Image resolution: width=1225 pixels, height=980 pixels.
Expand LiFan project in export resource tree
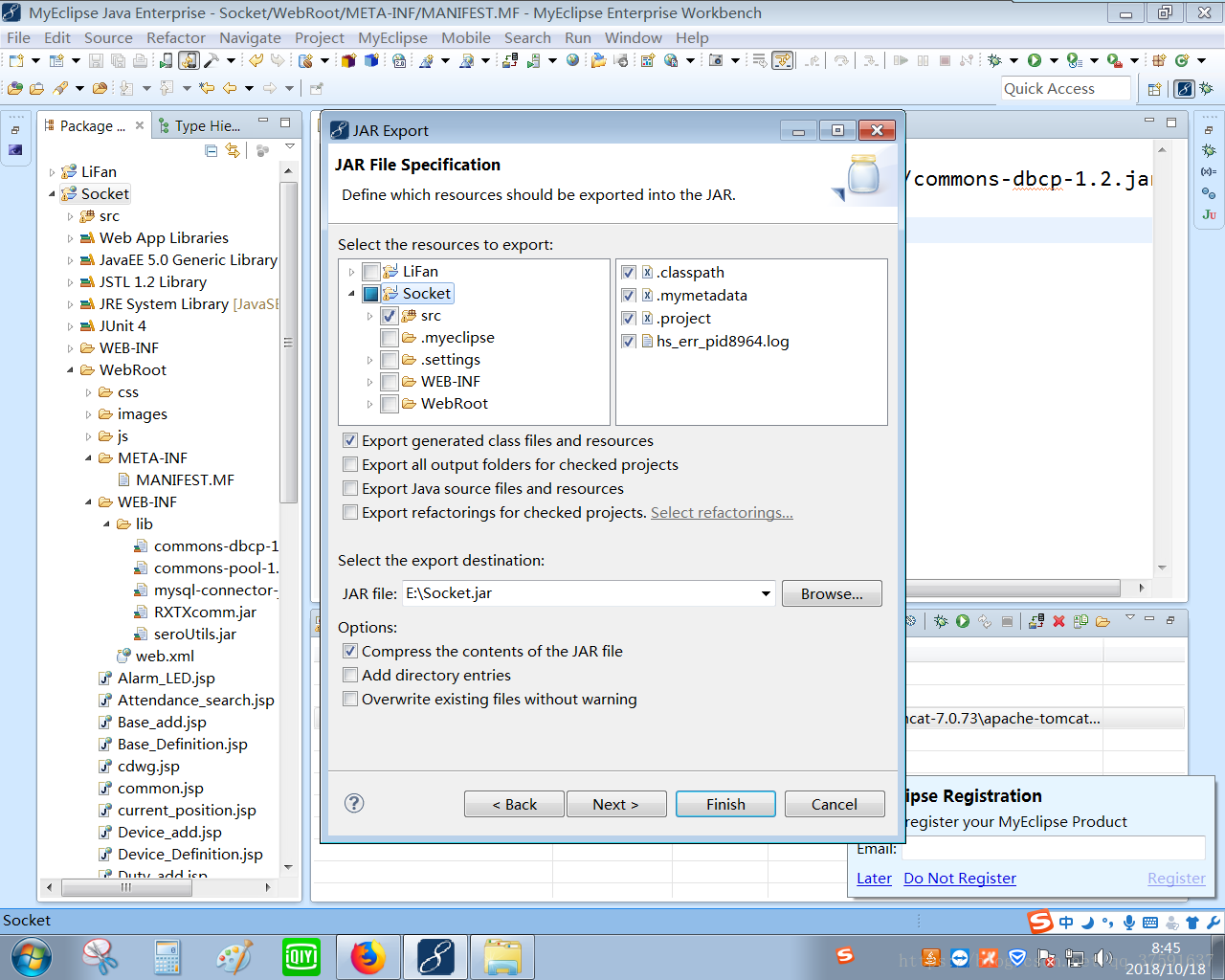coord(351,272)
